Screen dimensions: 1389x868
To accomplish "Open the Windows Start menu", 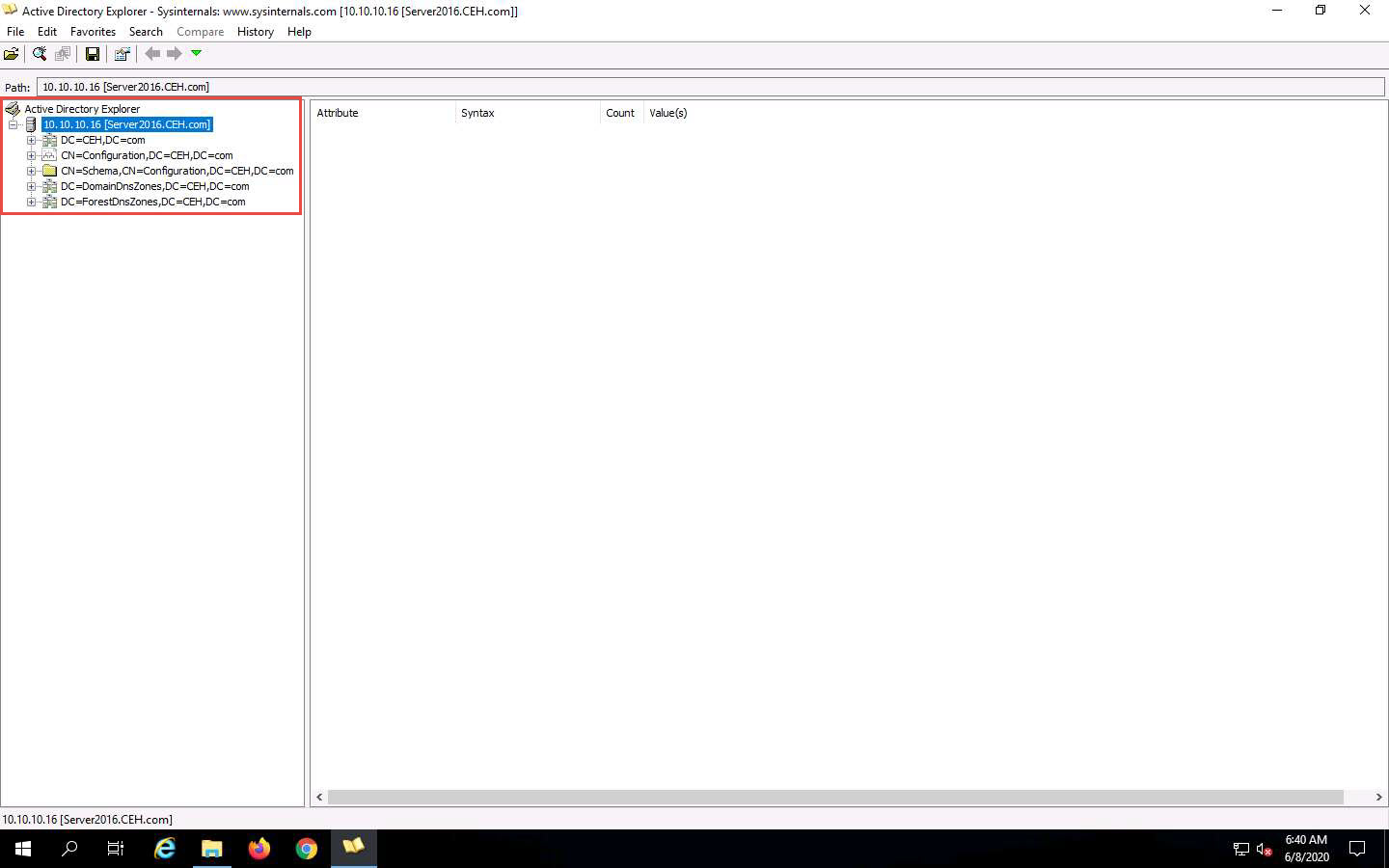I will pos(23,849).
